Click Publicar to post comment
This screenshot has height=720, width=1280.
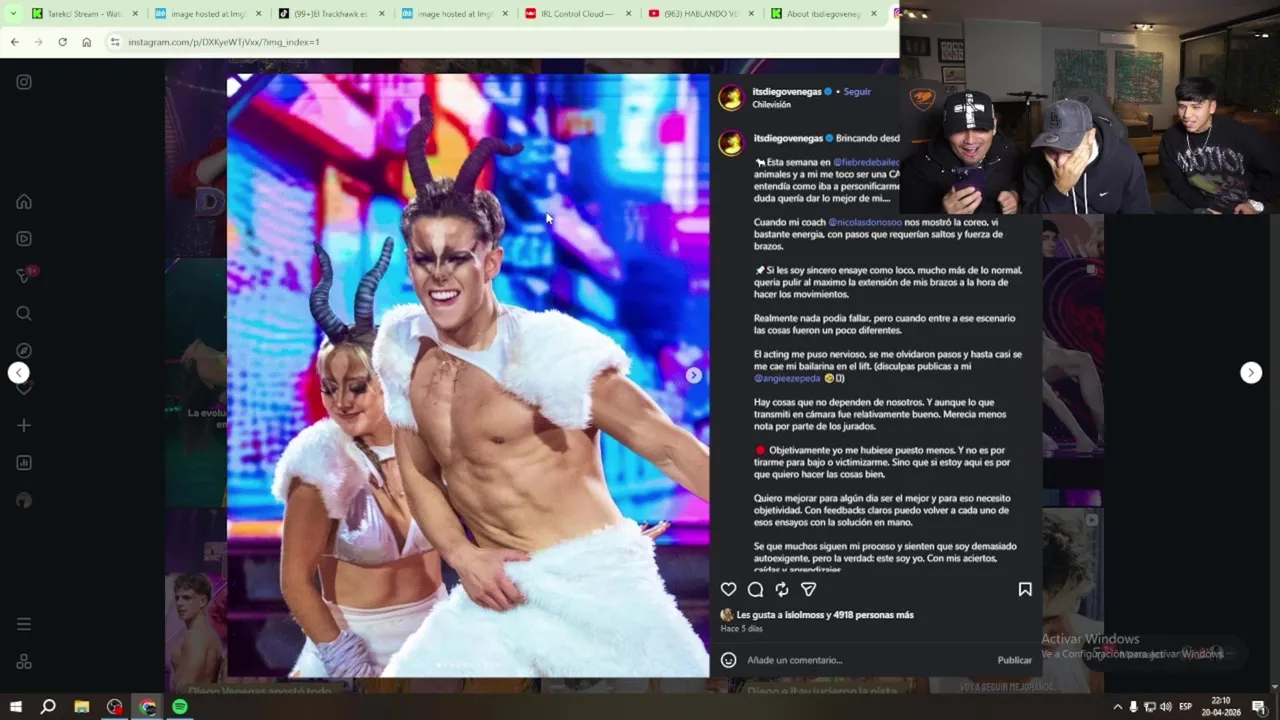(1014, 660)
